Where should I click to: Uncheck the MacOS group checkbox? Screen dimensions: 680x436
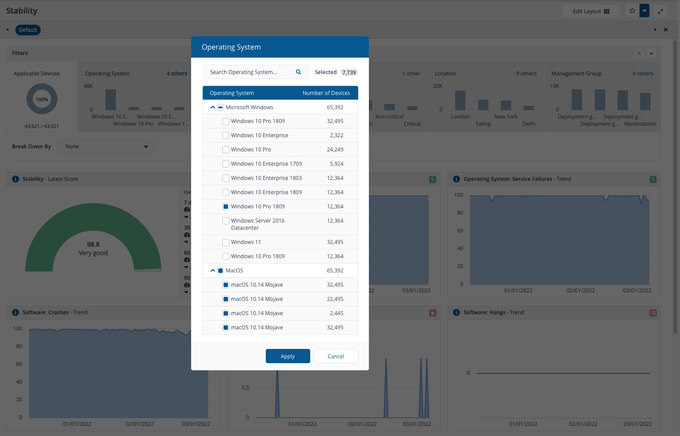221,270
